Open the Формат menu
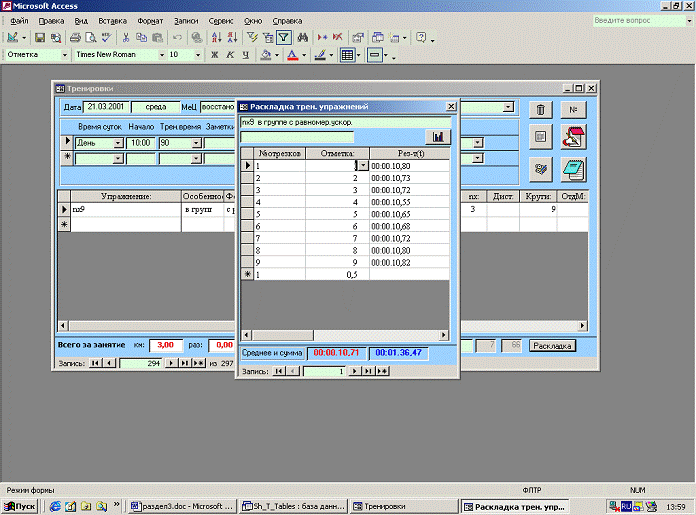696x515 pixels. tap(150, 20)
